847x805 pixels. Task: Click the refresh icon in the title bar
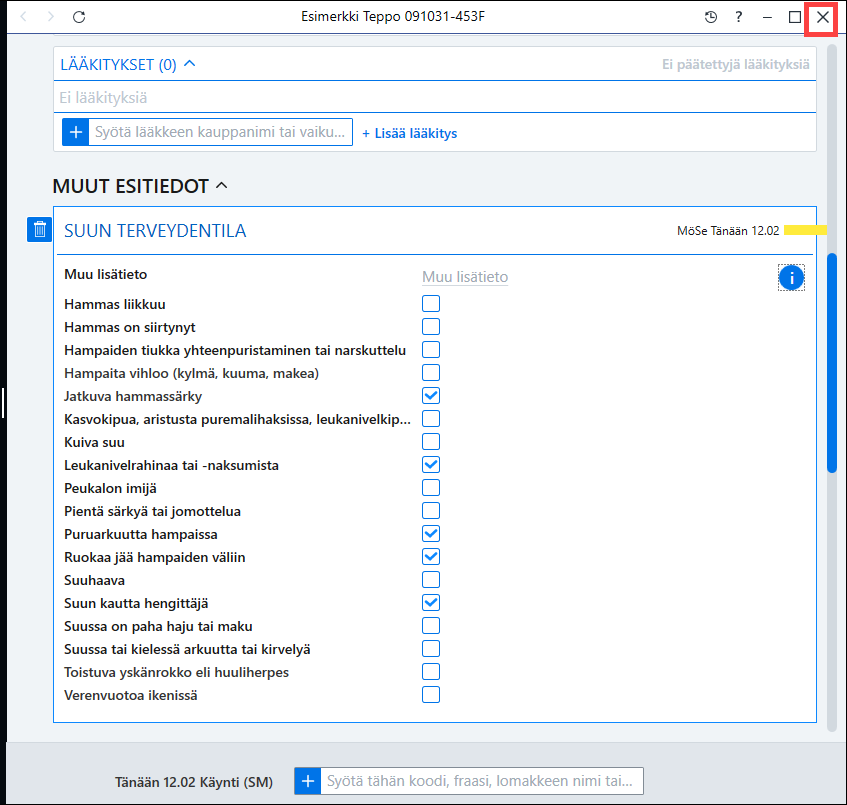[x=79, y=17]
